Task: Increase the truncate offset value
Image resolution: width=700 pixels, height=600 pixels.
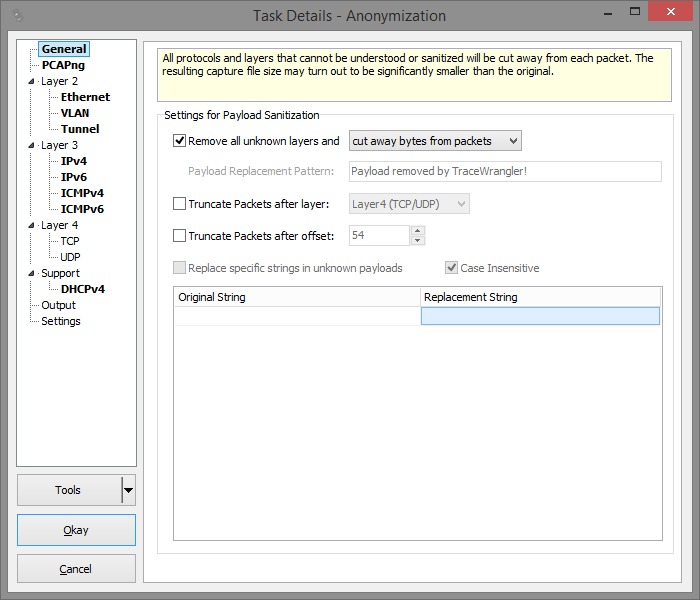Action: [417, 231]
